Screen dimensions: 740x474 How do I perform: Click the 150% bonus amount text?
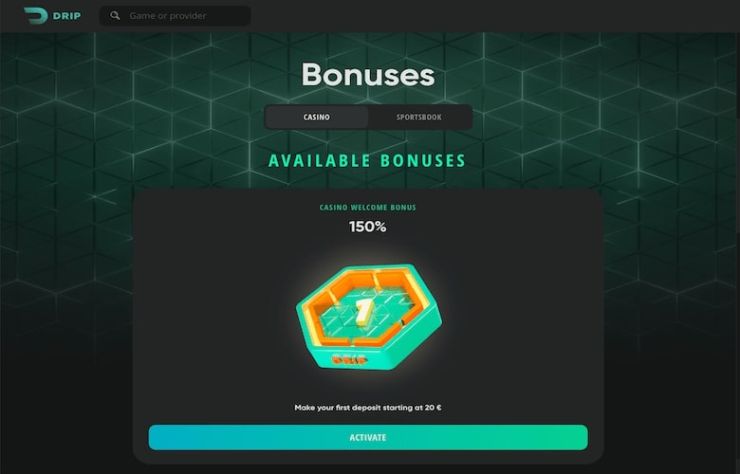click(x=368, y=227)
